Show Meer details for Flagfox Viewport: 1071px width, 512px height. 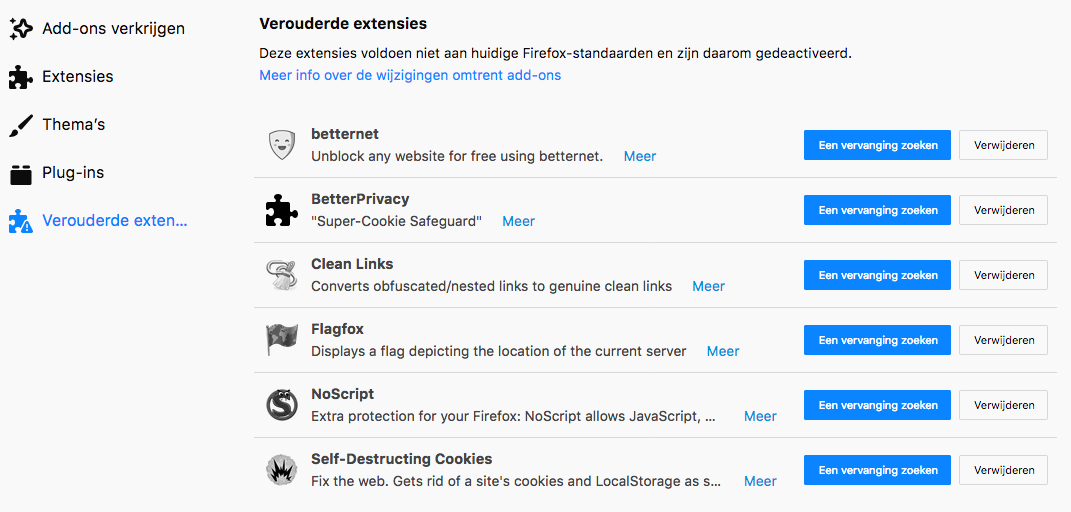coord(723,351)
